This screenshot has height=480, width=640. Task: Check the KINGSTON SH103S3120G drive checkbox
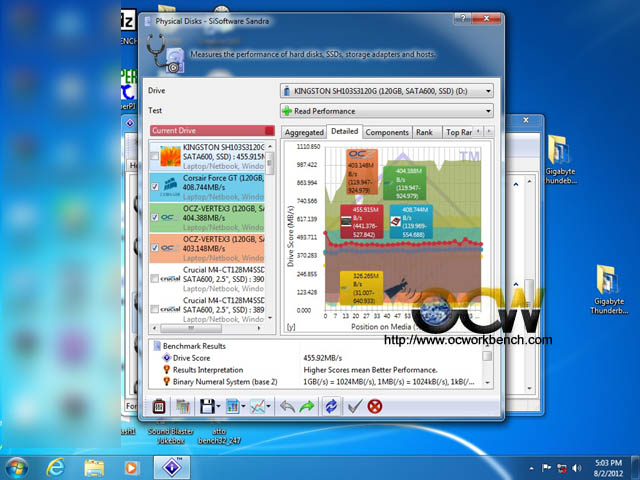[154, 156]
